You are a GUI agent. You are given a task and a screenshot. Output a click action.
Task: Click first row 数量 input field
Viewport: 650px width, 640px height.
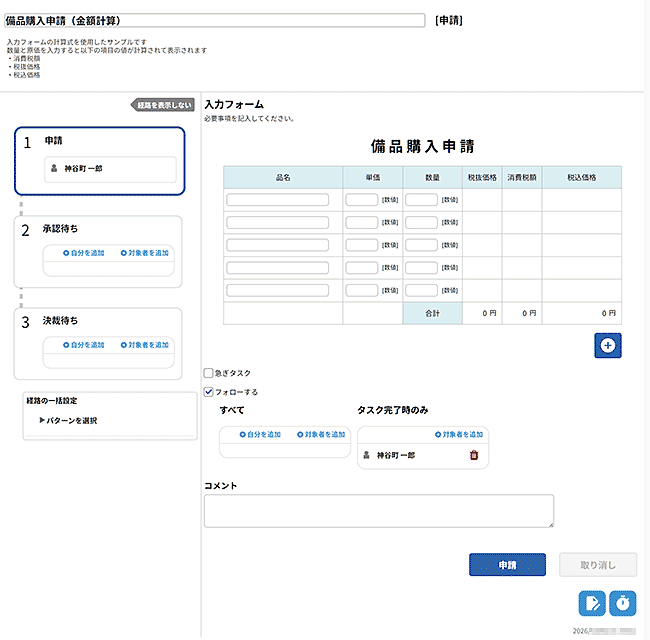click(422, 200)
